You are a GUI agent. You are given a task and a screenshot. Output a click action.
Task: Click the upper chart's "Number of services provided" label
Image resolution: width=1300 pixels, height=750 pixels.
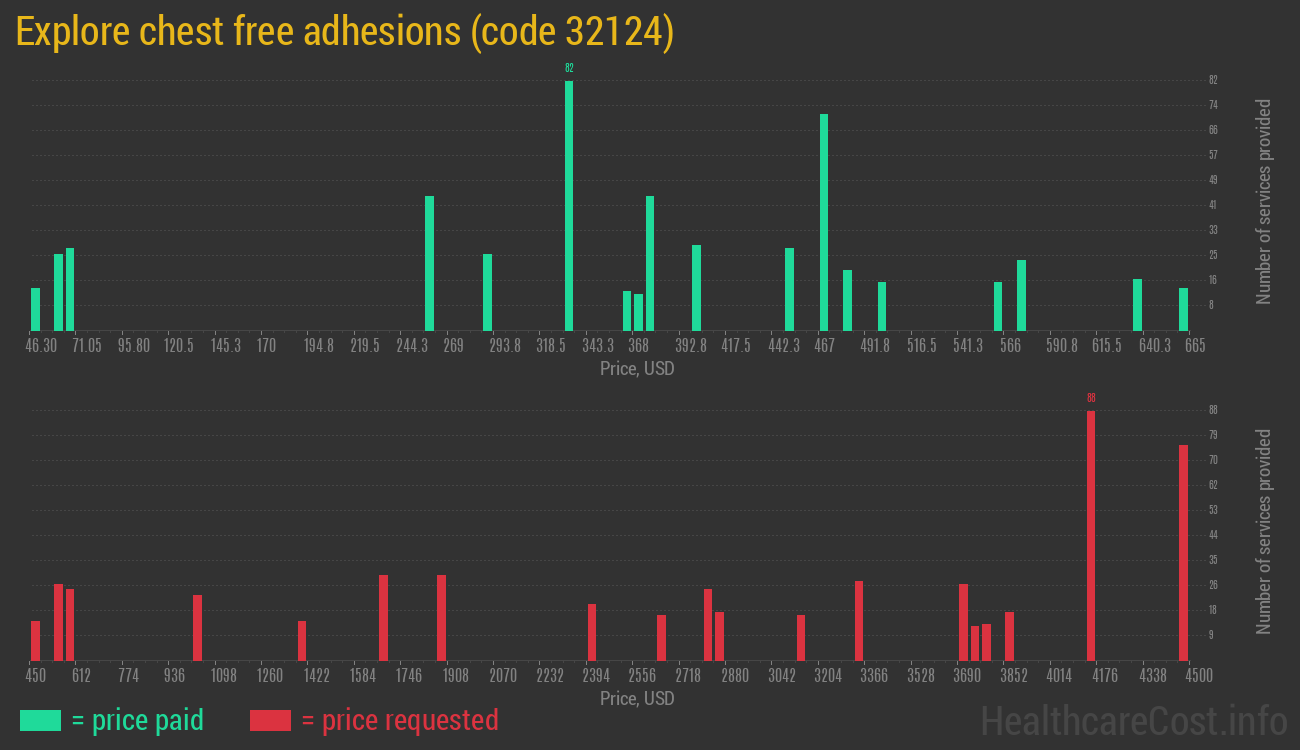1264,201
